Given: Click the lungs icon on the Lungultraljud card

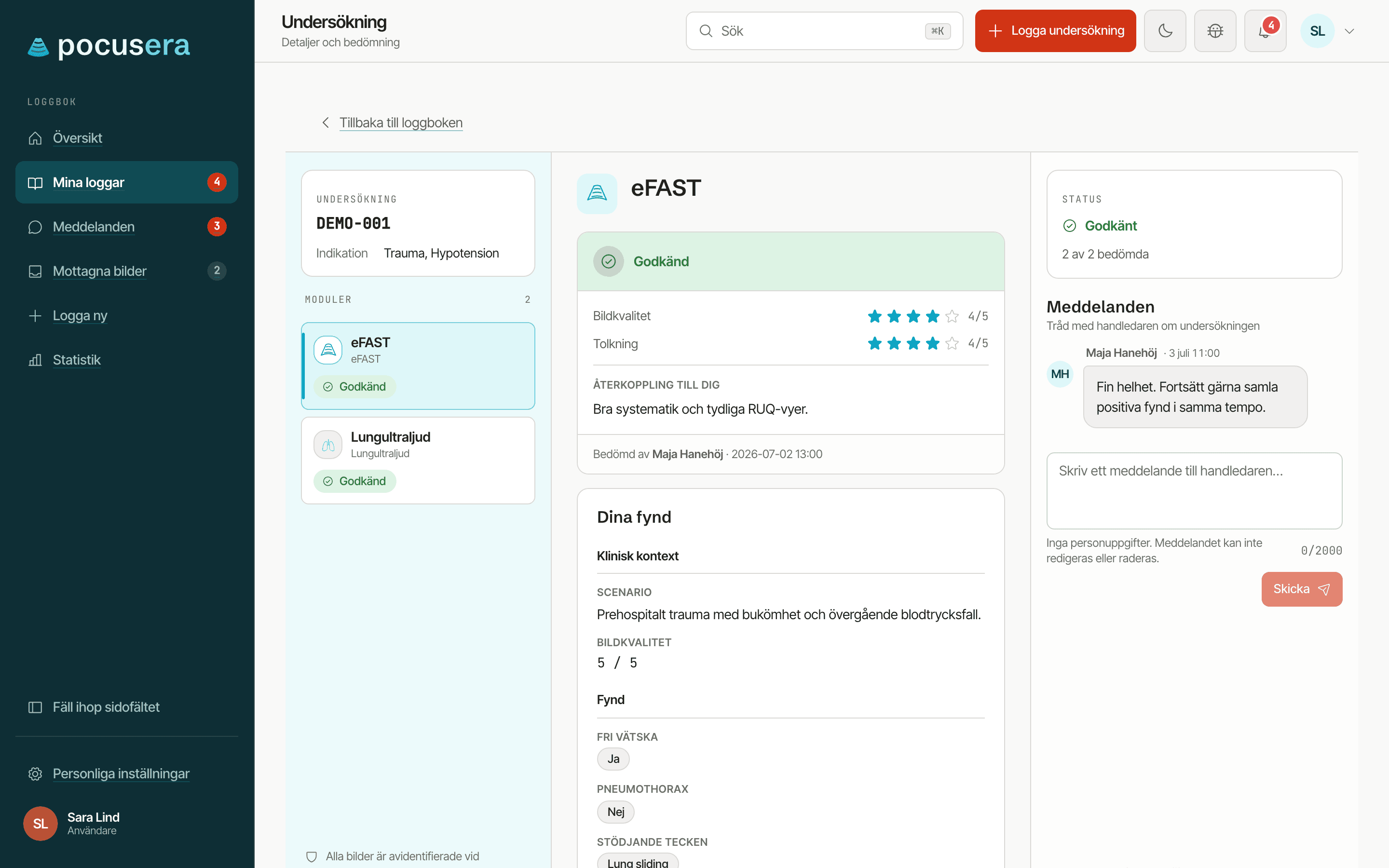Looking at the screenshot, I should [328, 445].
